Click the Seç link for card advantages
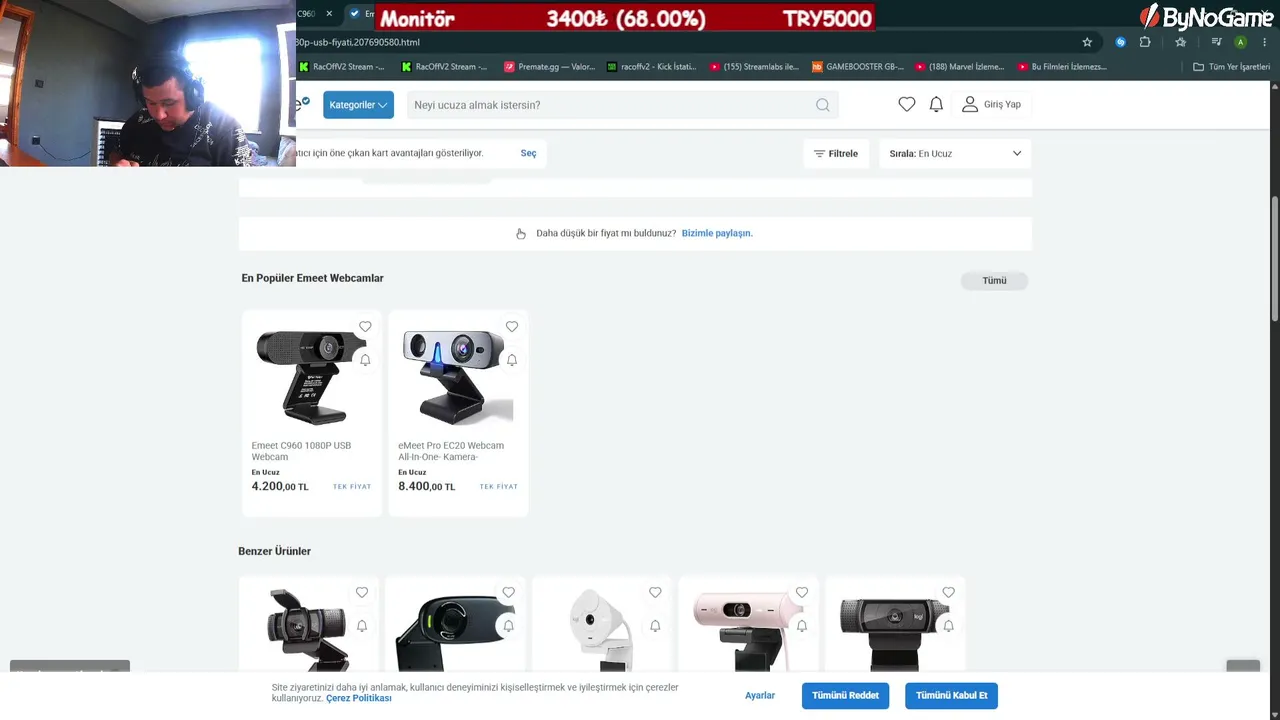Viewport: 1280px width, 720px height. click(528, 153)
